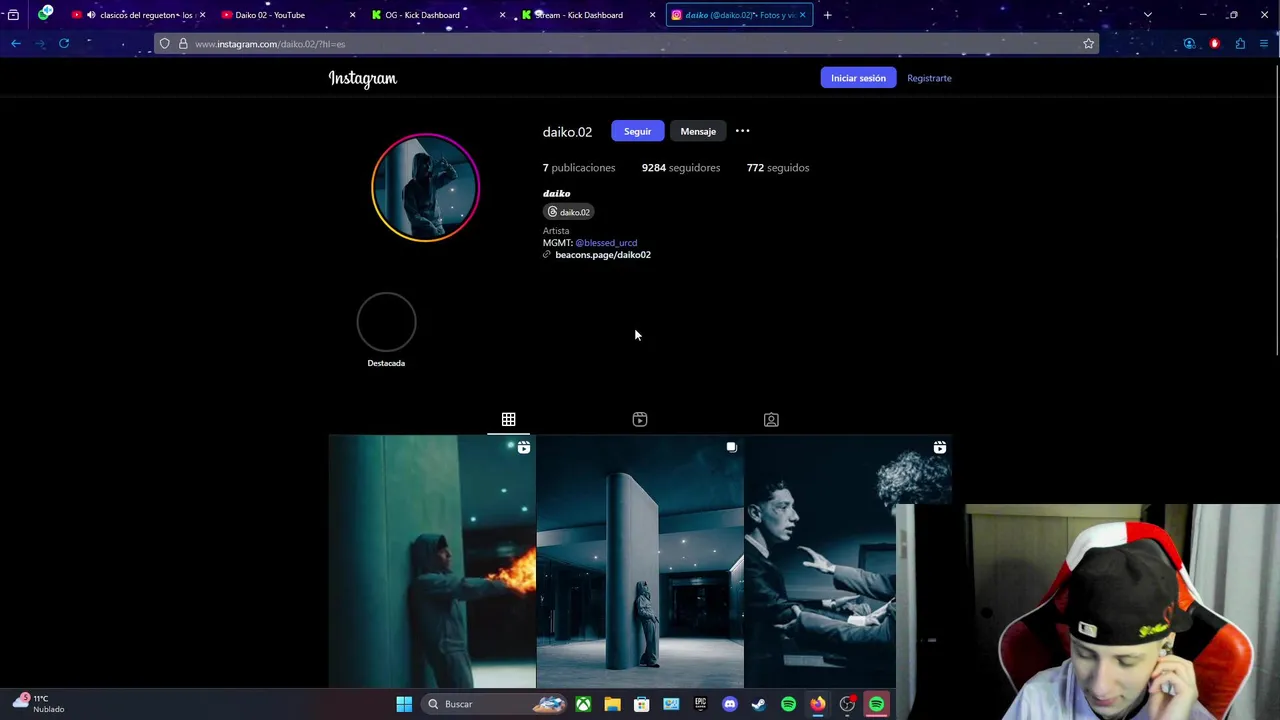1280x720 pixels.
Task: Open Firefox from the taskbar
Action: tap(817, 704)
